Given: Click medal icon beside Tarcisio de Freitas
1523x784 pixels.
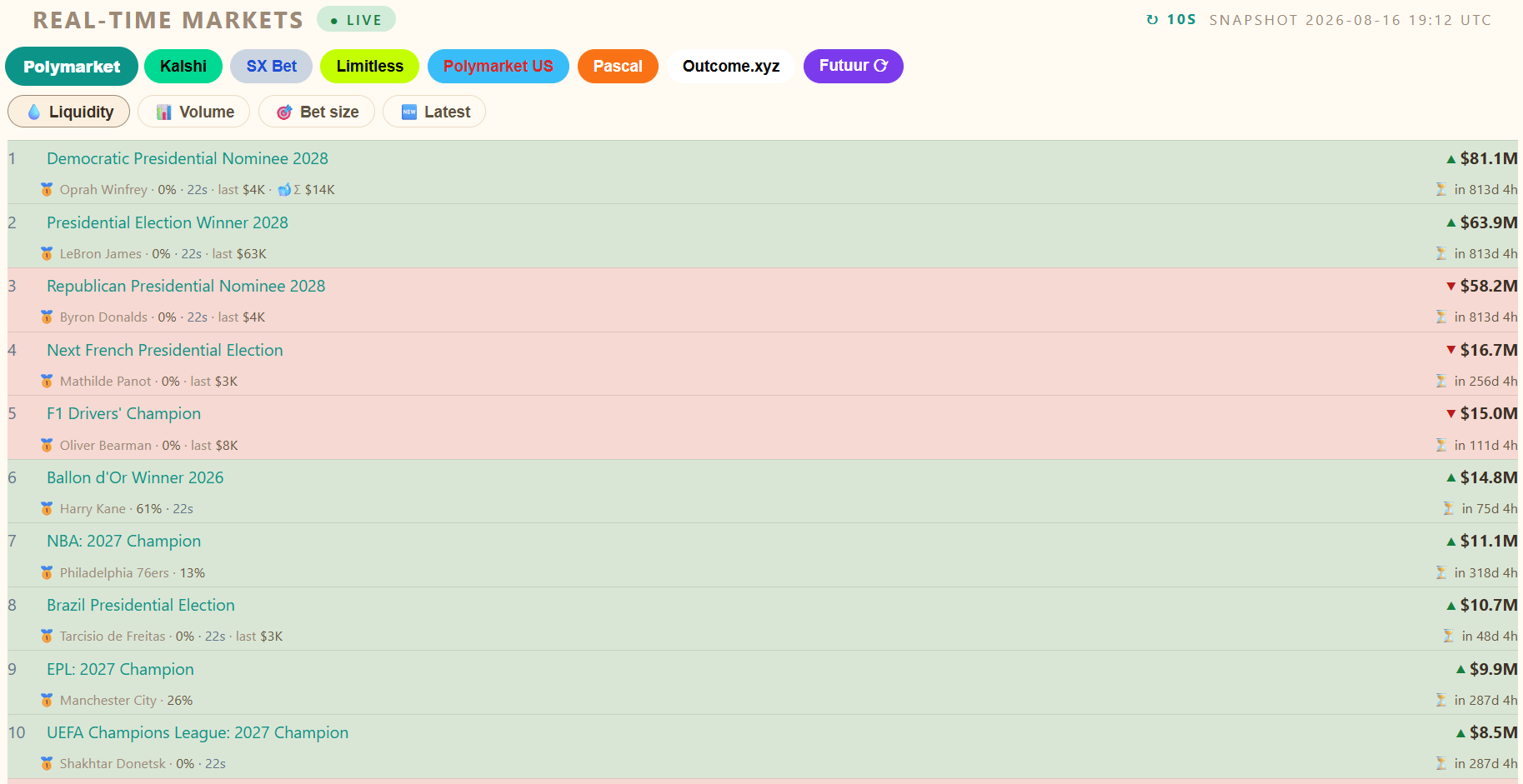Looking at the screenshot, I should point(47,636).
